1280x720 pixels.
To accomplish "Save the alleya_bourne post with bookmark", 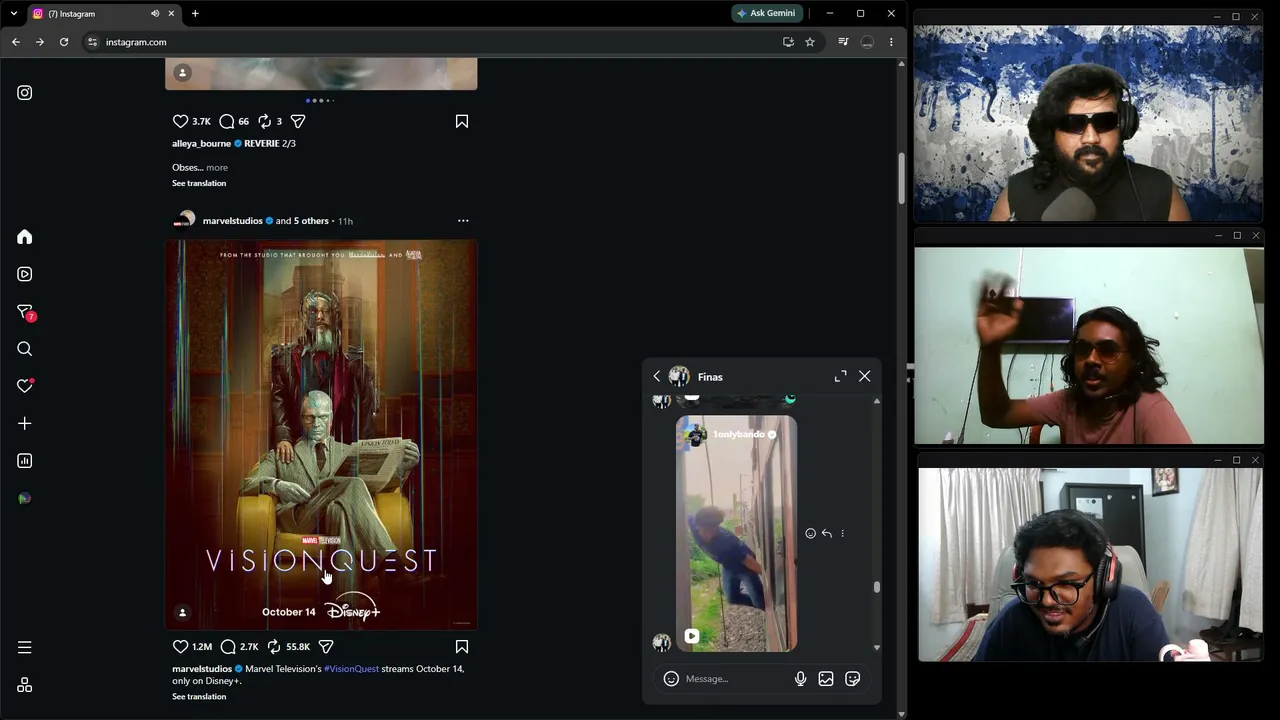I will coord(462,121).
